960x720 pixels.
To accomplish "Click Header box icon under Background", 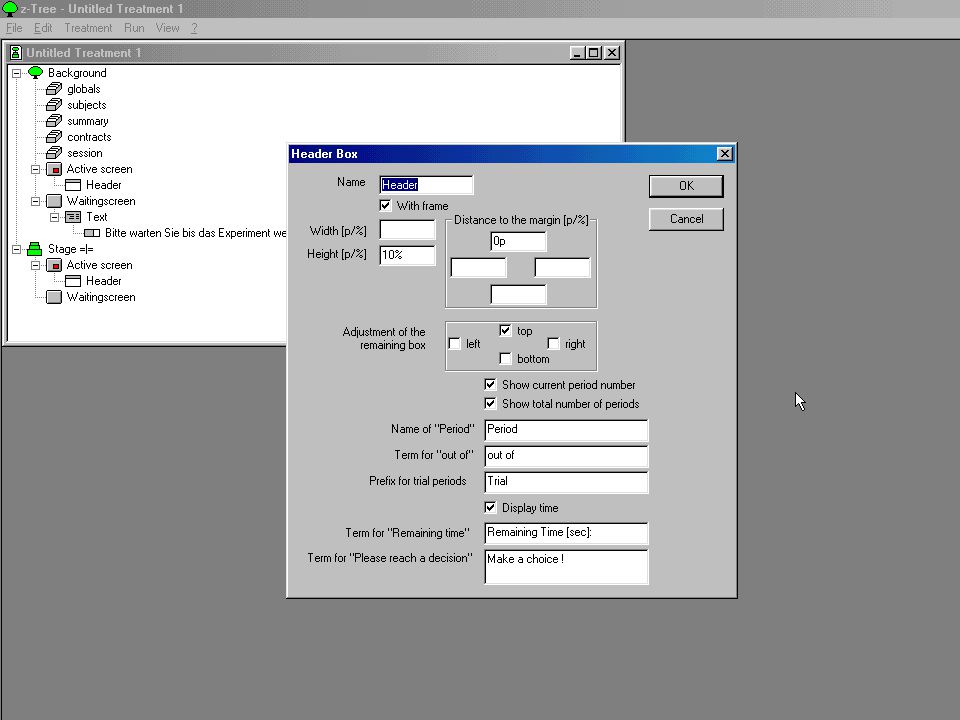I will [x=73, y=185].
